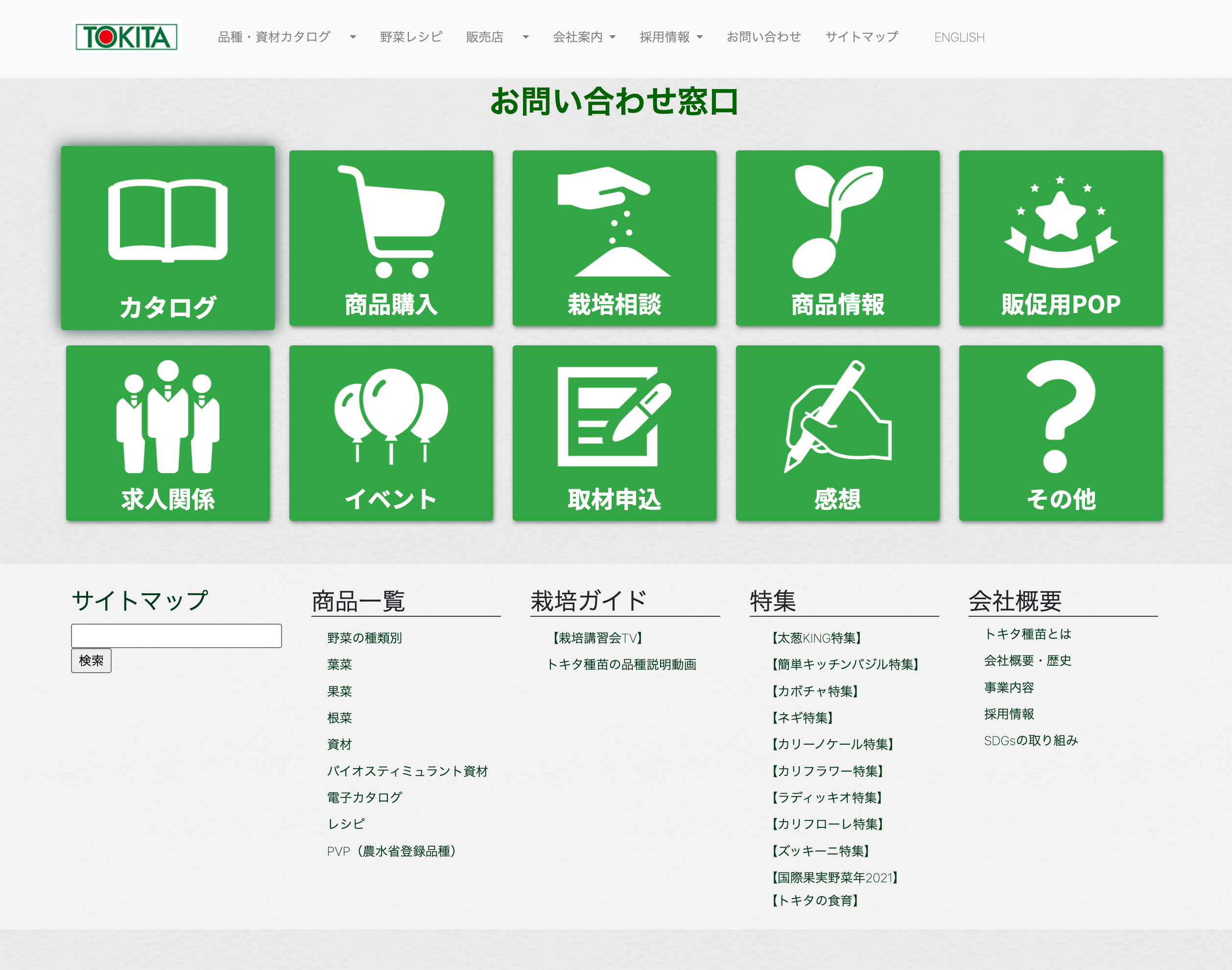Open the 【国際果実野菜年2021】 link
This screenshot has width=1232, height=970.
(834, 877)
